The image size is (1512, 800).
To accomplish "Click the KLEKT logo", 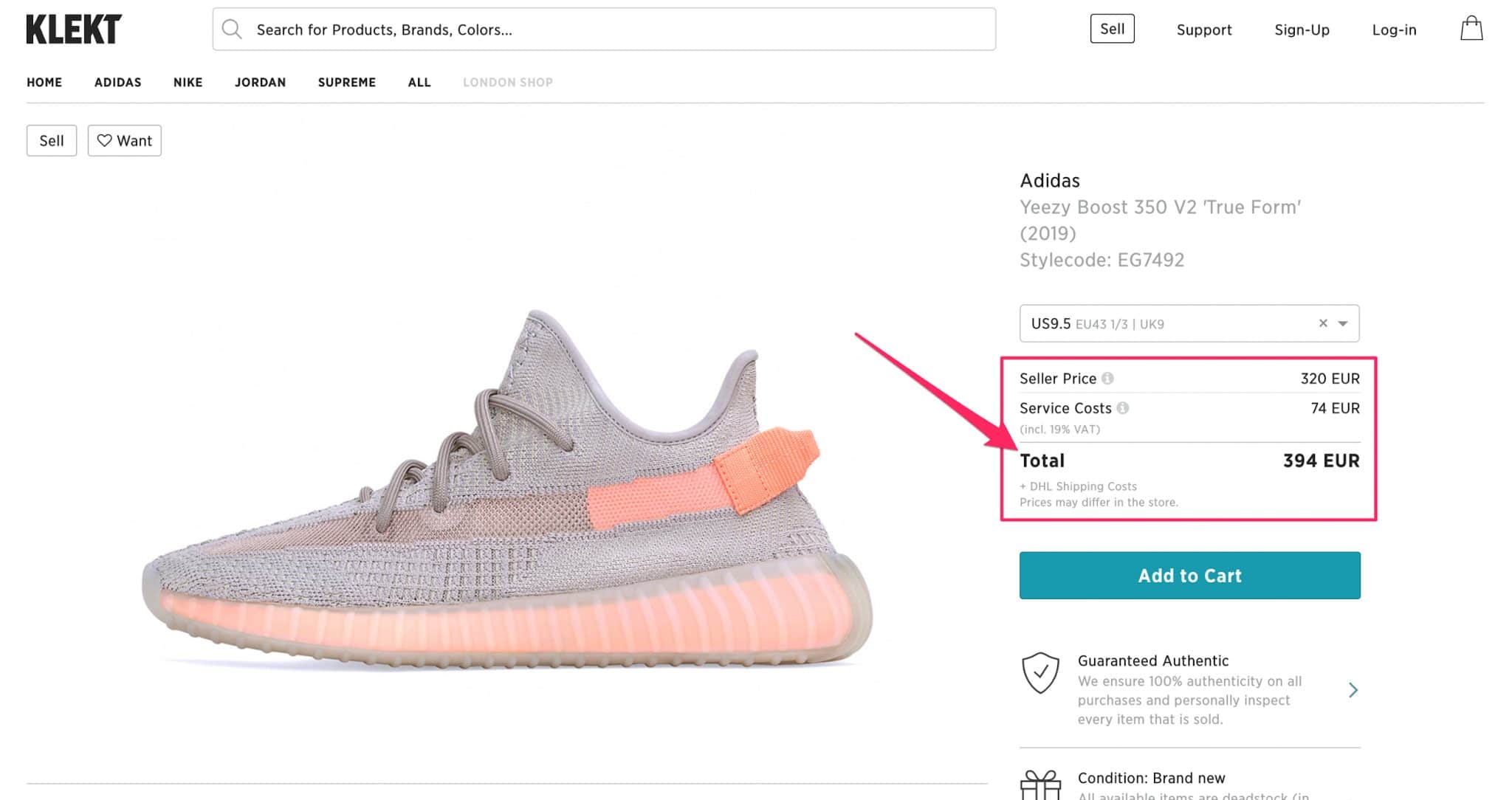I will [73, 30].
